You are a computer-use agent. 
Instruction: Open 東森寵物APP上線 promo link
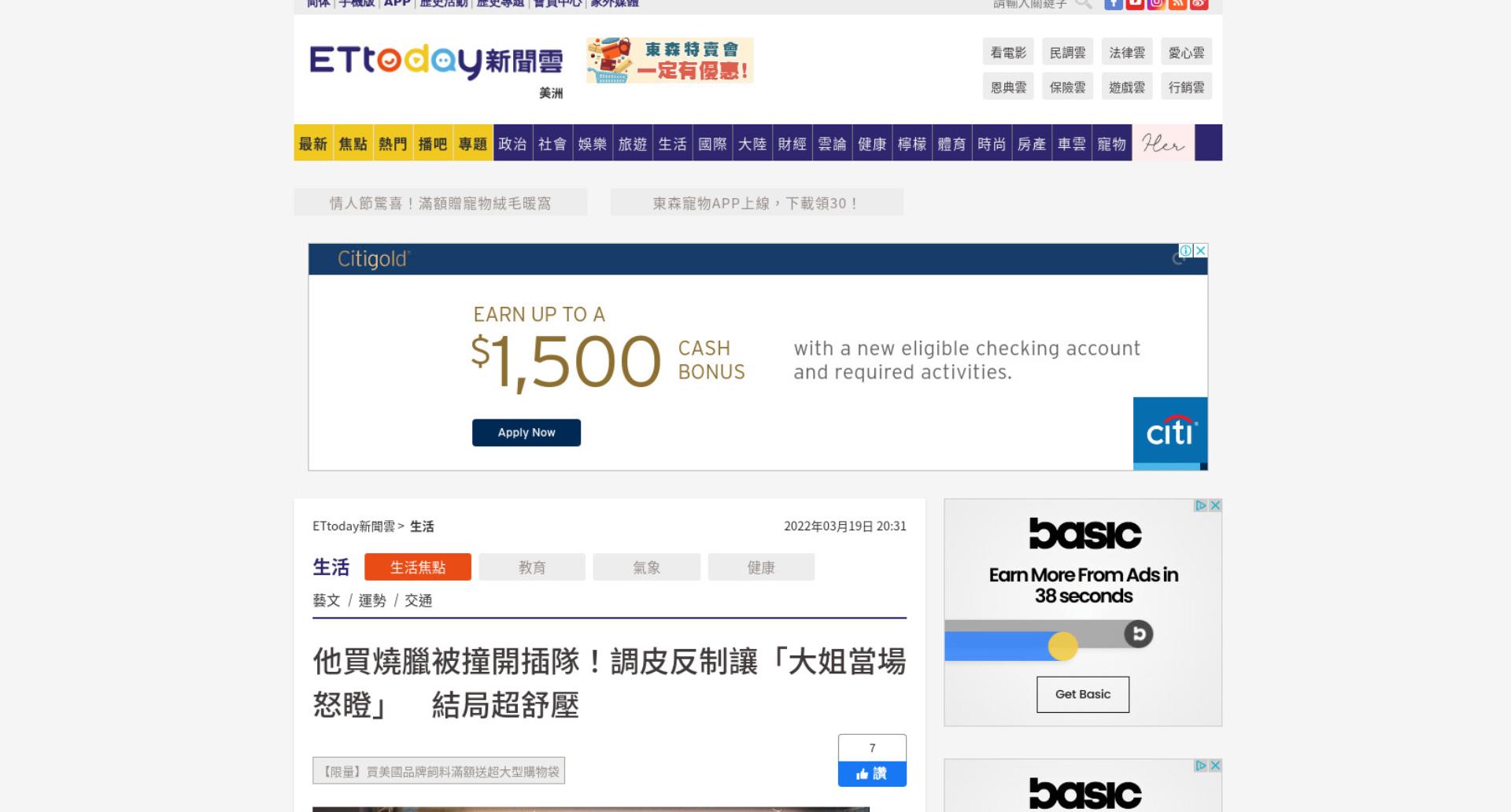coord(757,203)
